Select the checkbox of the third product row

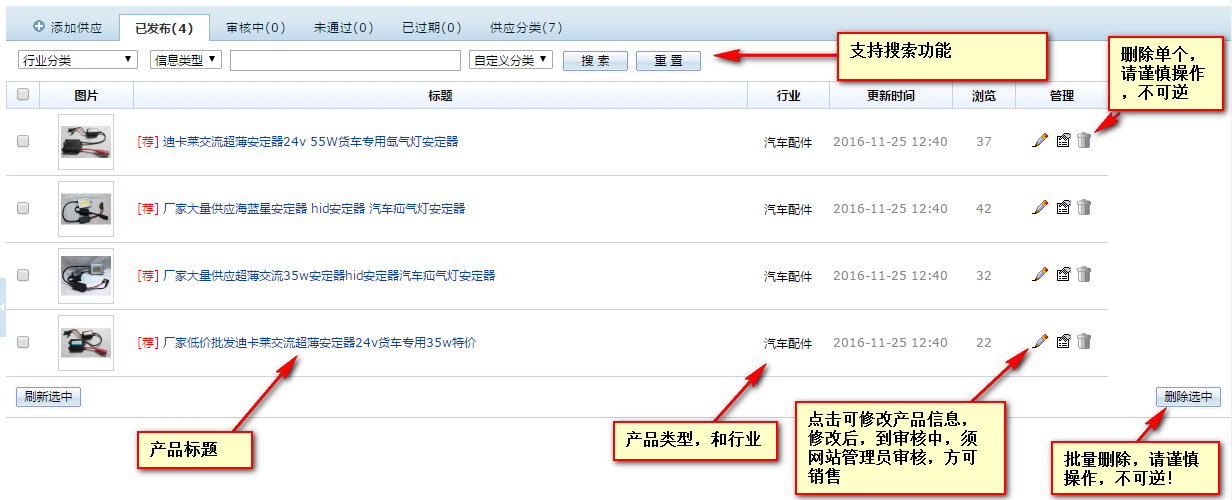(x=23, y=275)
